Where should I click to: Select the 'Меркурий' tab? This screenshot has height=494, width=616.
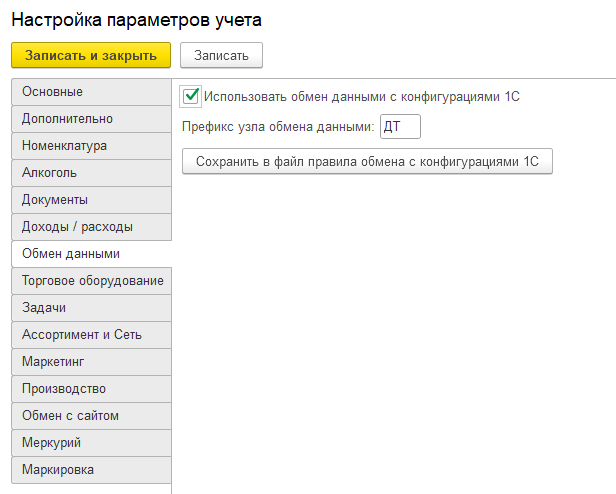coord(91,443)
